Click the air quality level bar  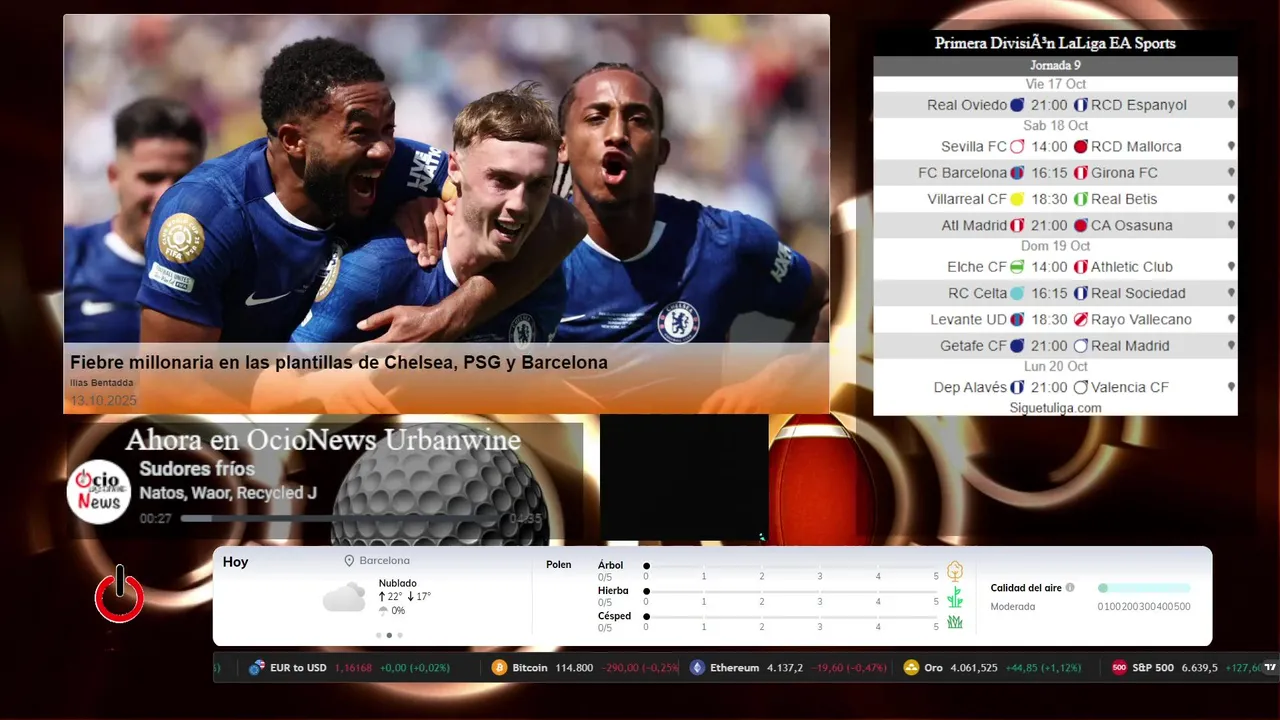(1144, 588)
